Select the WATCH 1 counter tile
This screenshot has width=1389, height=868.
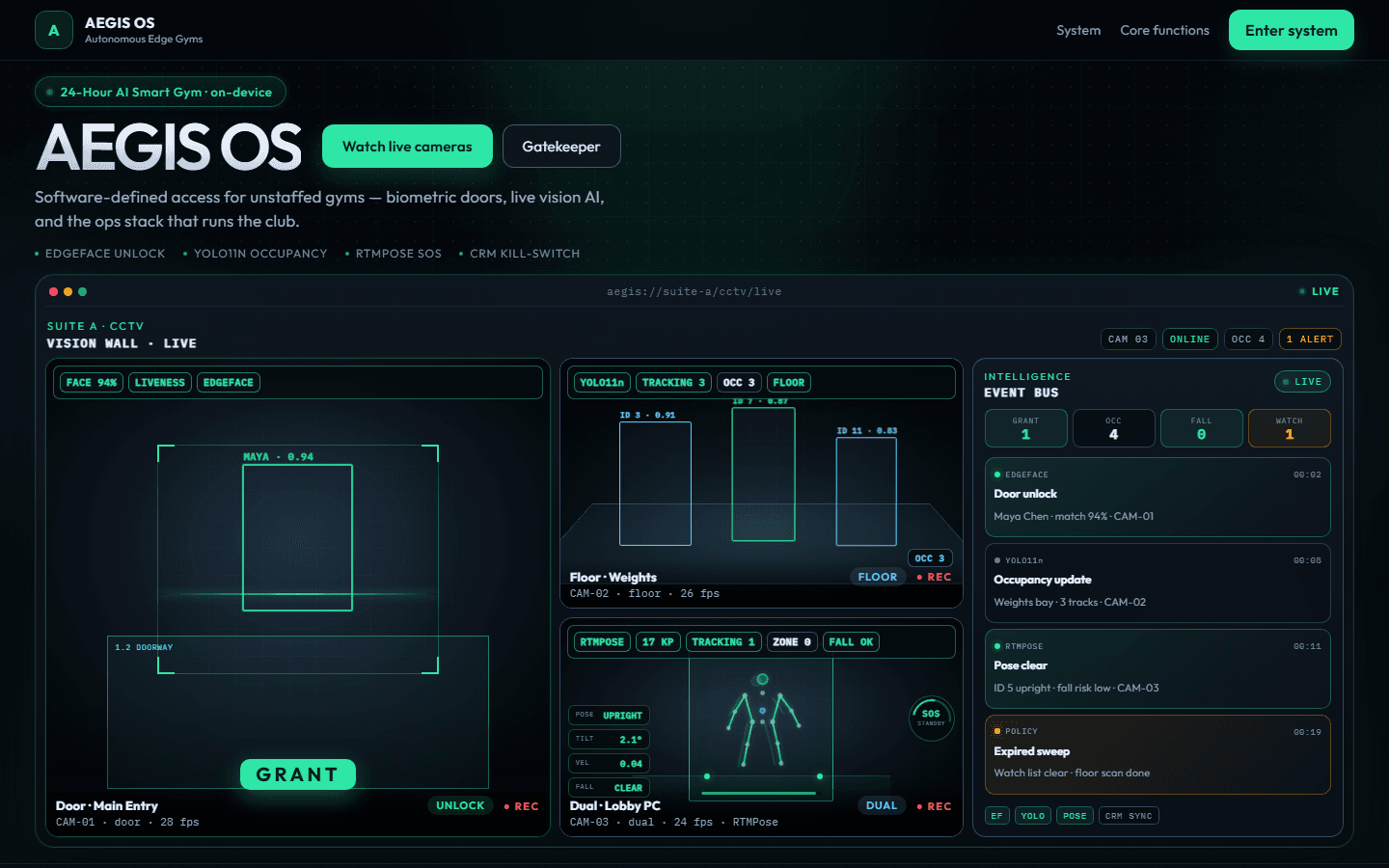point(1290,428)
